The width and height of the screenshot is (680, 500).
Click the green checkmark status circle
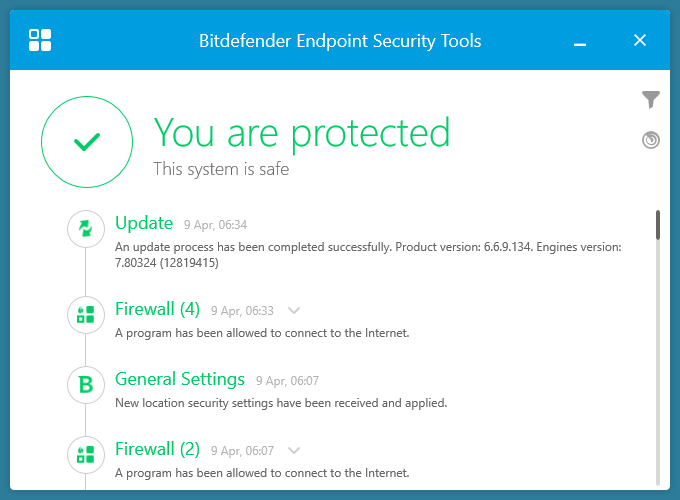pyautogui.click(x=87, y=142)
